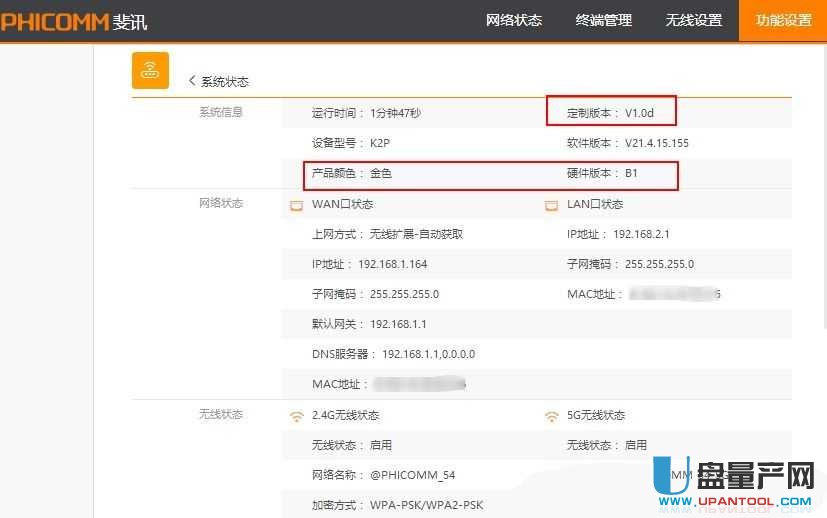827x518 pixels.
Task: Click the LAN口状态 port icon
Action: [x=551, y=205]
